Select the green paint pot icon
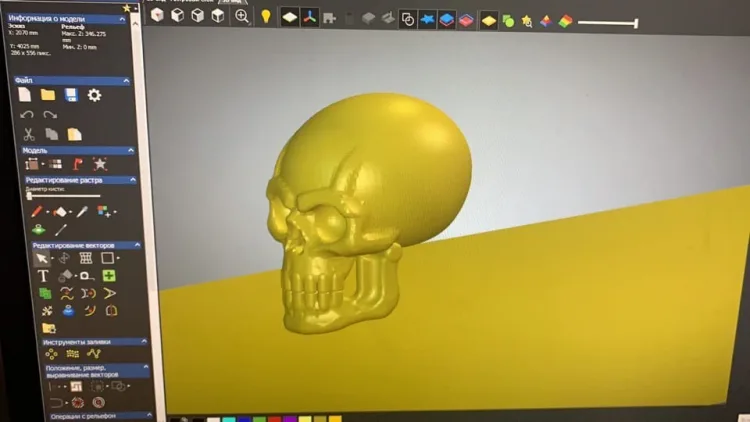This screenshot has height=422, width=750. click(38, 230)
